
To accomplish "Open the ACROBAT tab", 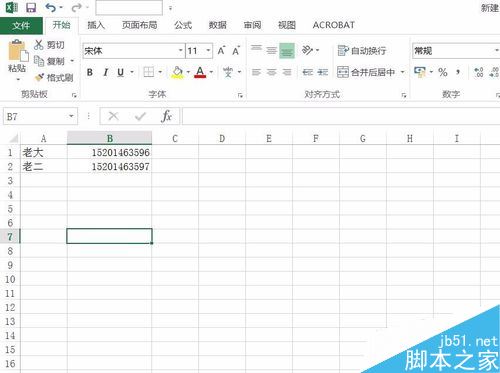I will point(334,25).
